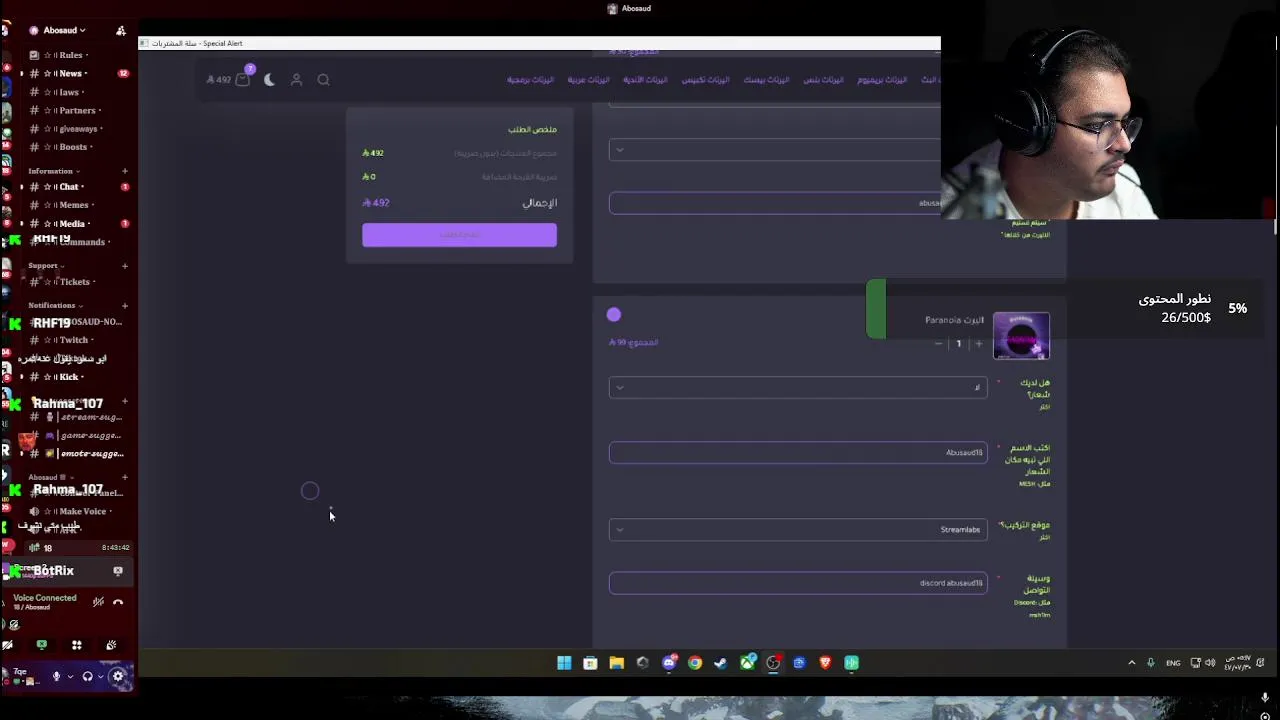The image size is (1280, 720).
Task: Open the dropdown at top of the cart form
Action: click(x=774, y=150)
